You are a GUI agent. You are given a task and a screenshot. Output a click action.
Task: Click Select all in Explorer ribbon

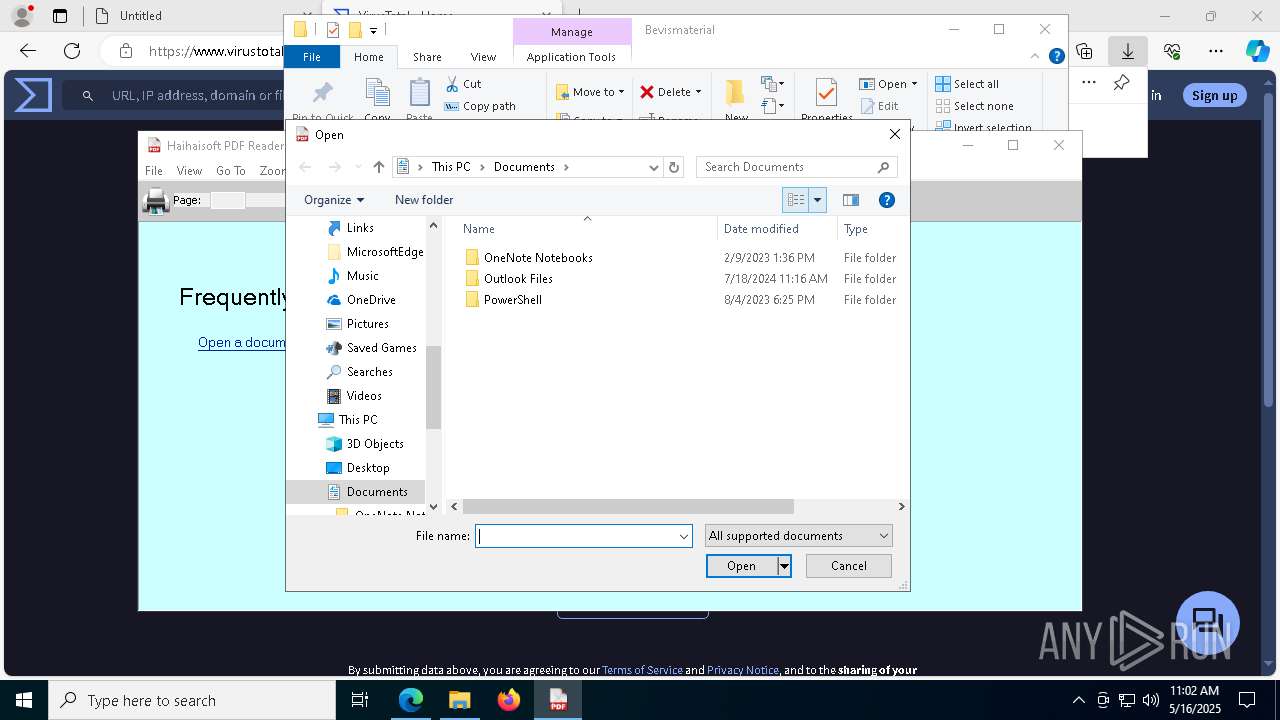(967, 84)
